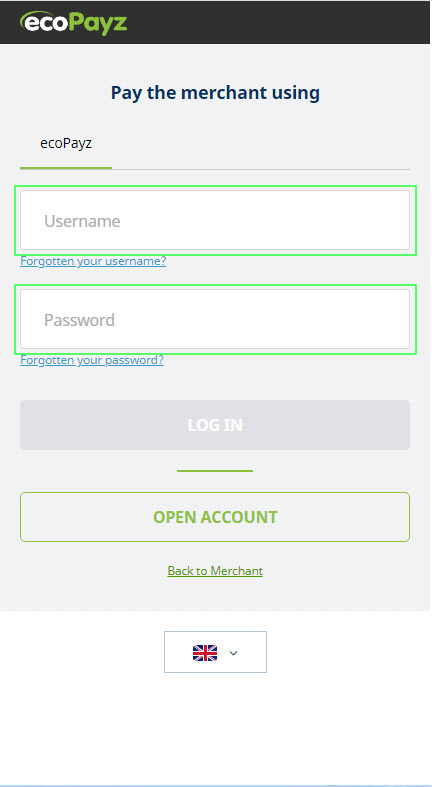Open the language selector box
The image size is (432, 787).
coord(215,652)
